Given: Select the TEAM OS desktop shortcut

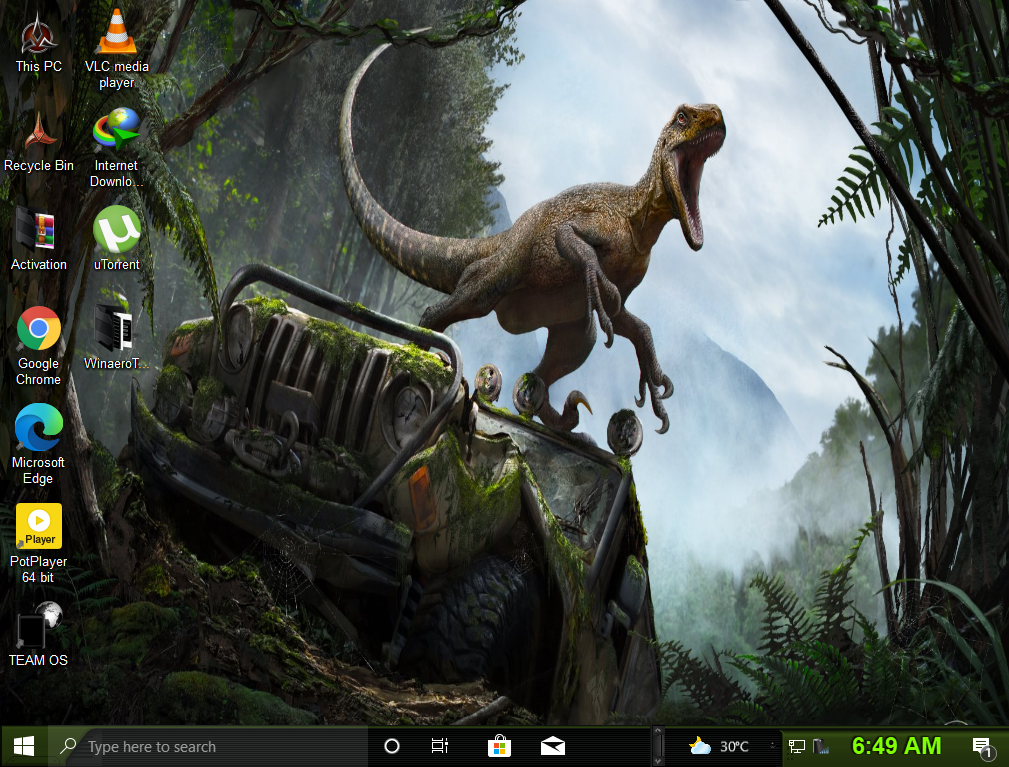Looking at the screenshot, I should coord(39,634).
